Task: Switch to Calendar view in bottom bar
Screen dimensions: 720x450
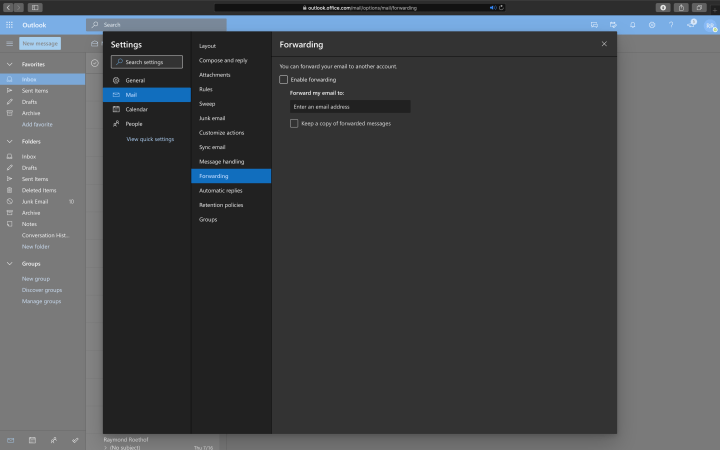Action: pos(32,440)
